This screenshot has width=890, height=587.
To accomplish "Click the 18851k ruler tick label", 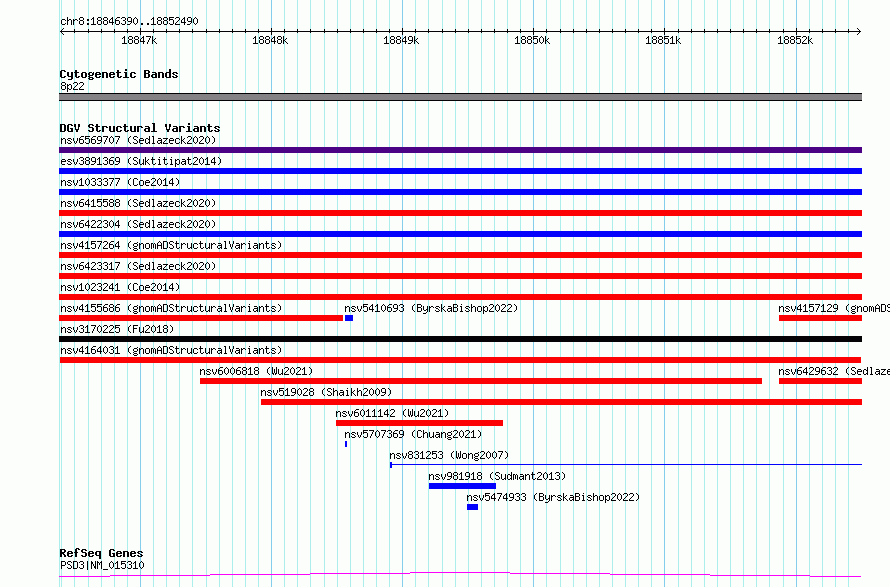I will pyautogui.click(x=664, y=40).
